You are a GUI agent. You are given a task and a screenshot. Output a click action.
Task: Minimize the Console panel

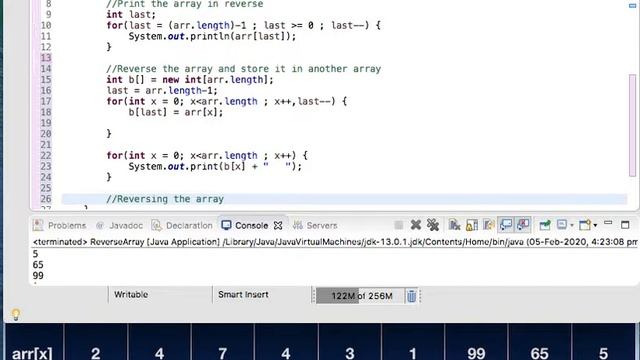pos(608,223)
